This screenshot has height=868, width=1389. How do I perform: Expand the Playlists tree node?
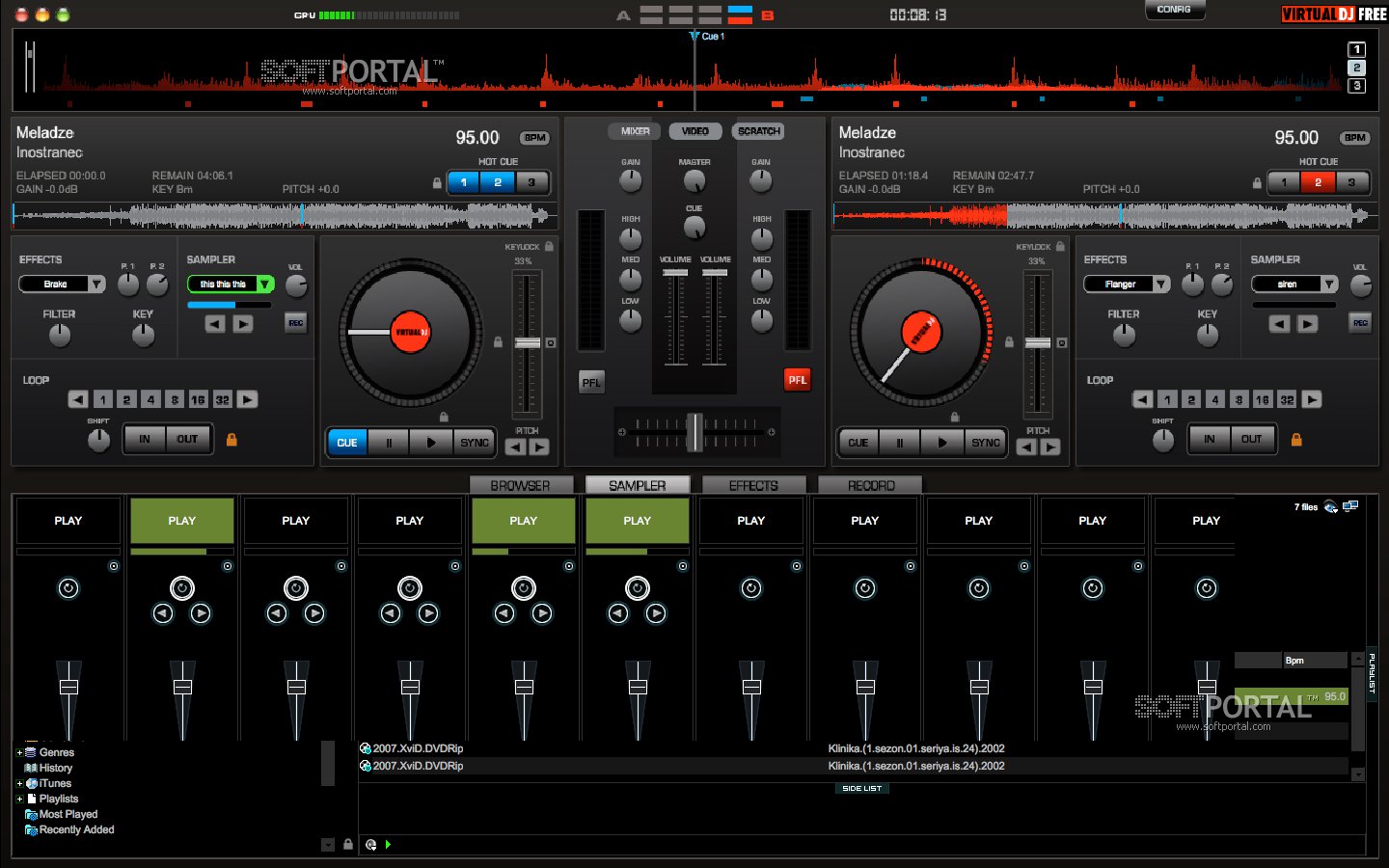pyautogui.click(x=19, y=799)
